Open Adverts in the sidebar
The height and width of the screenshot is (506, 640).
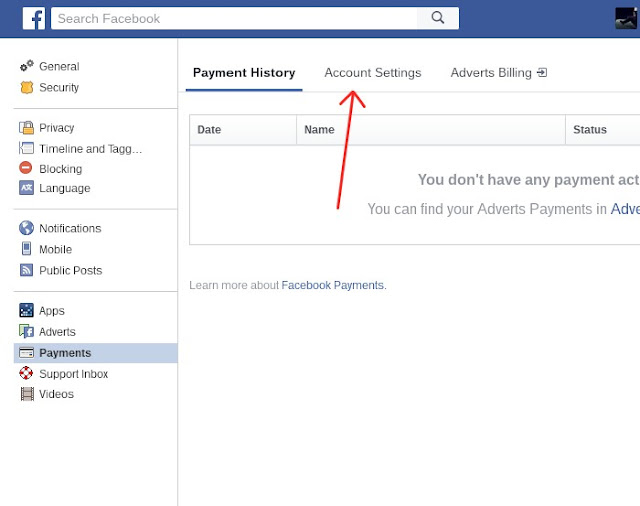coord(58,332)
